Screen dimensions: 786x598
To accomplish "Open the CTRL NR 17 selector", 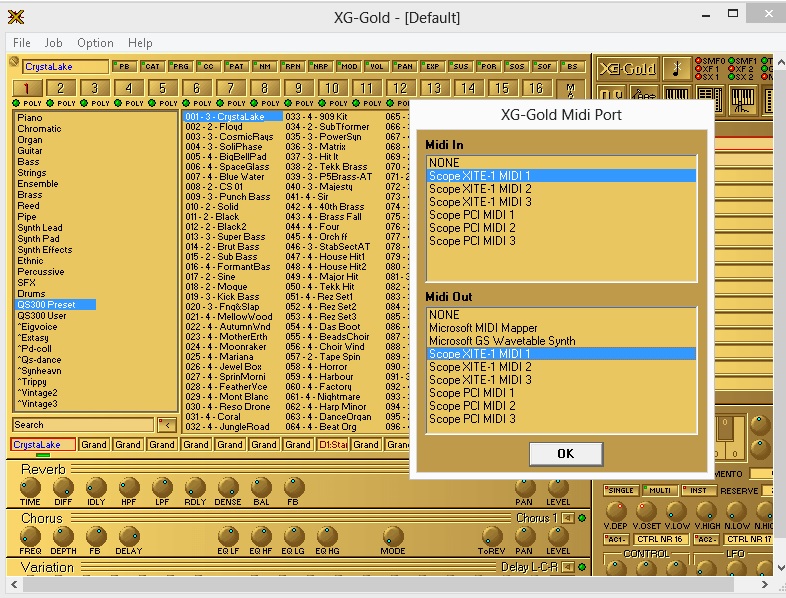I will pos(748,539).
